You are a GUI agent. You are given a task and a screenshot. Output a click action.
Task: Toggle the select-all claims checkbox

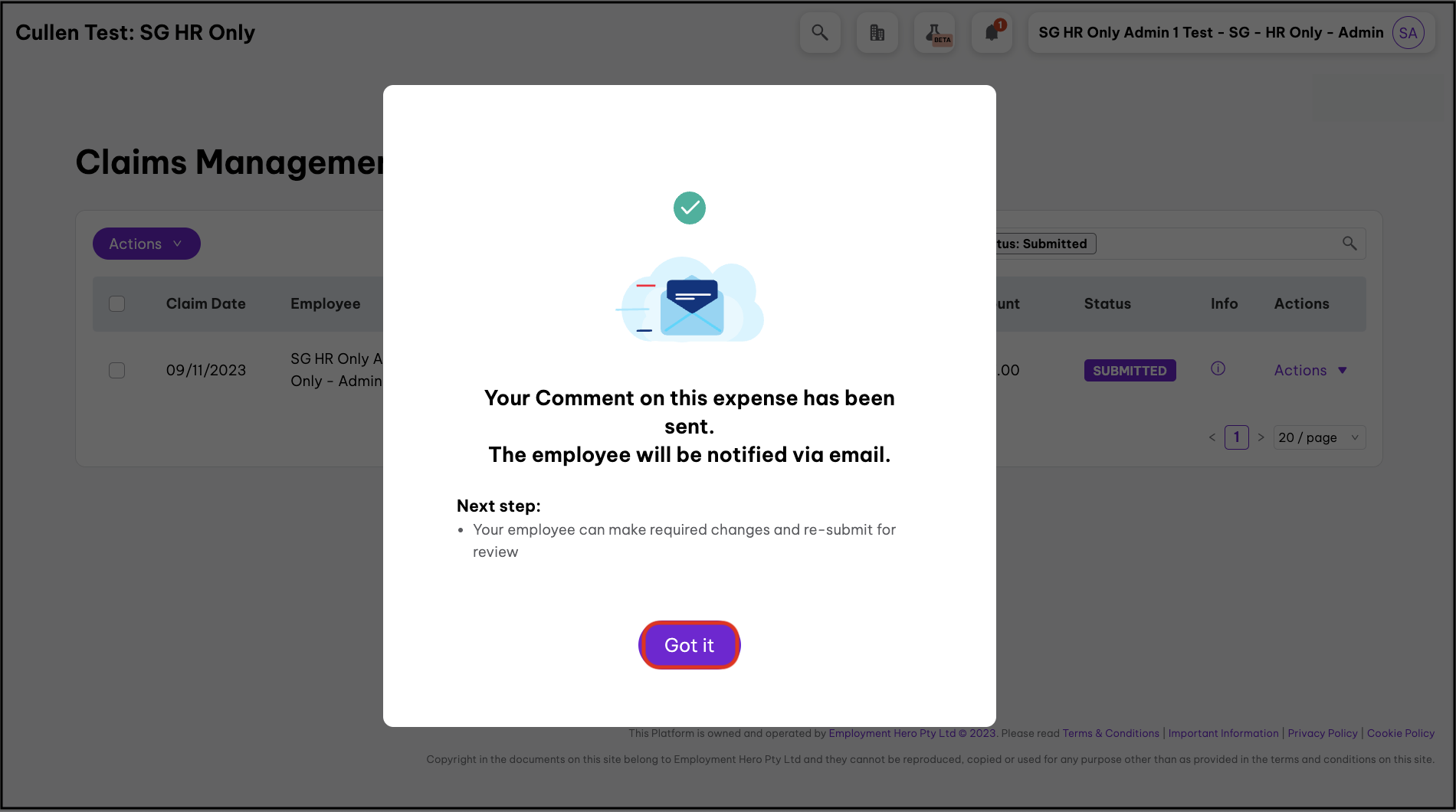[x=117, y=304]
